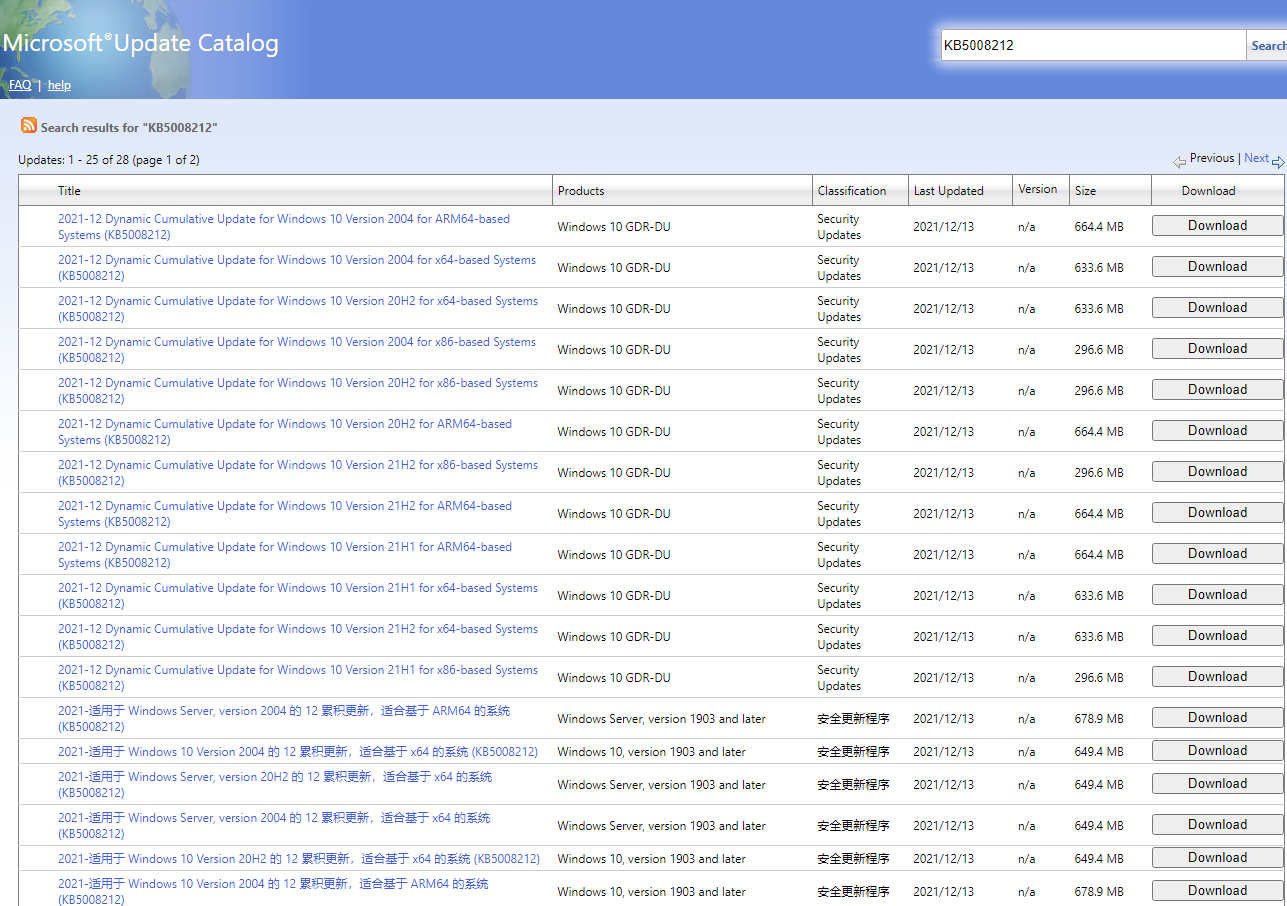
Task: Click the Next page arrow icon
Action: coord(1278,162)
